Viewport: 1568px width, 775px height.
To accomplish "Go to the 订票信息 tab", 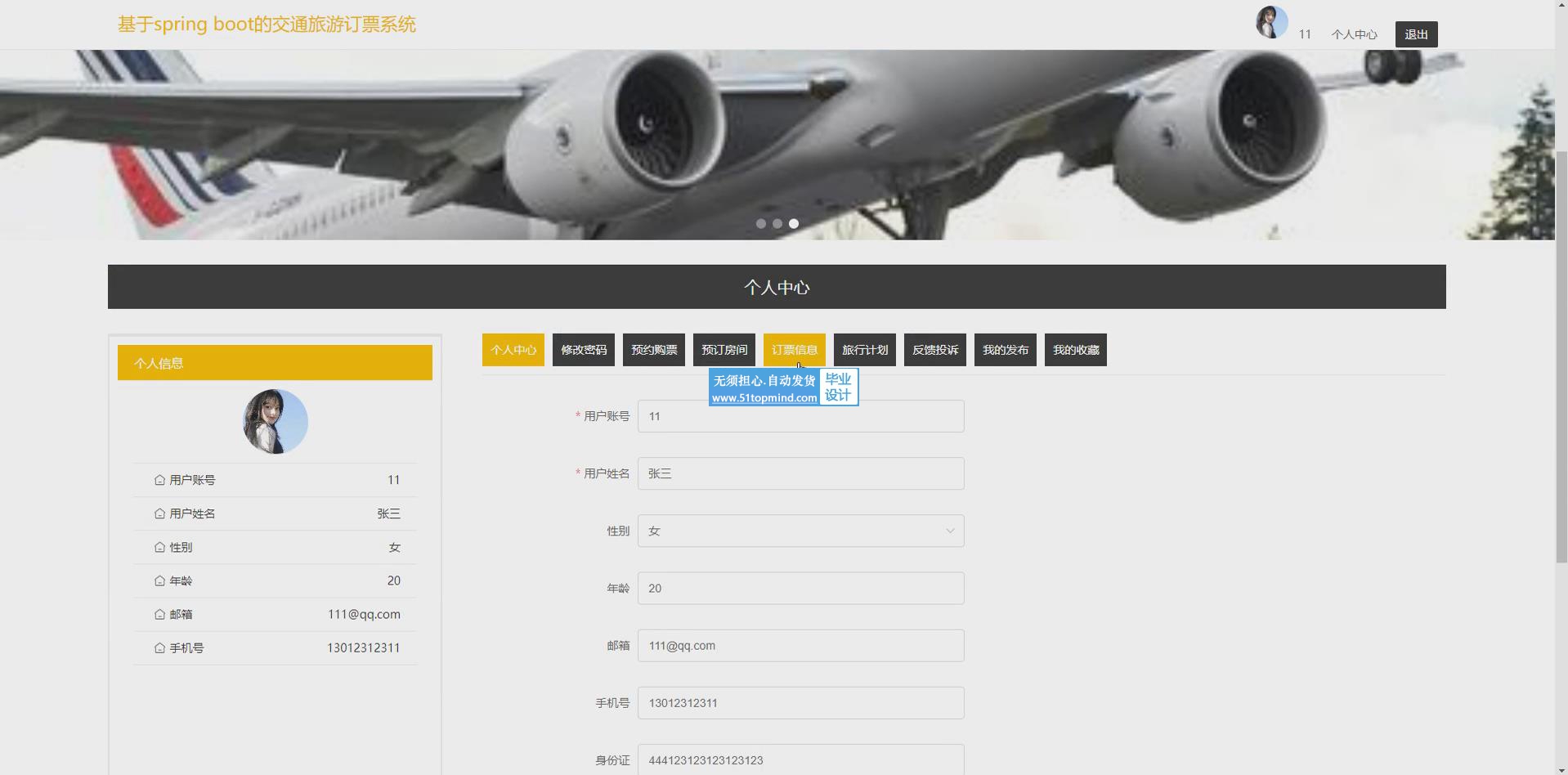I will pos(795,350).
